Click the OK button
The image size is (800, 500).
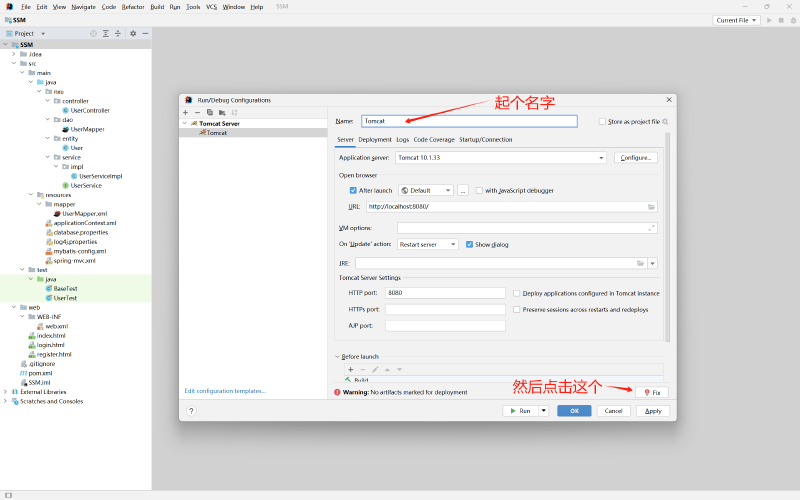click(574, 411)
